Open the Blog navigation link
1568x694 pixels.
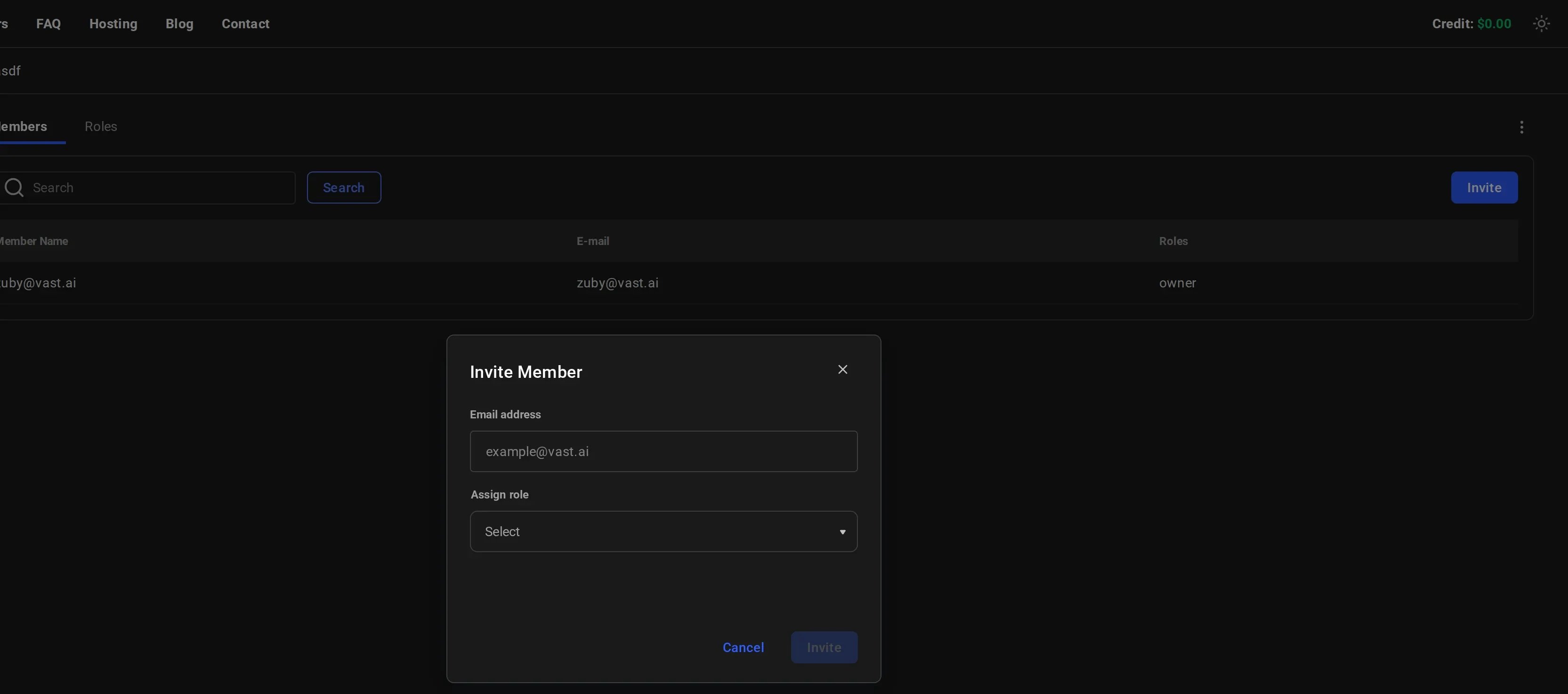[179, 24]
